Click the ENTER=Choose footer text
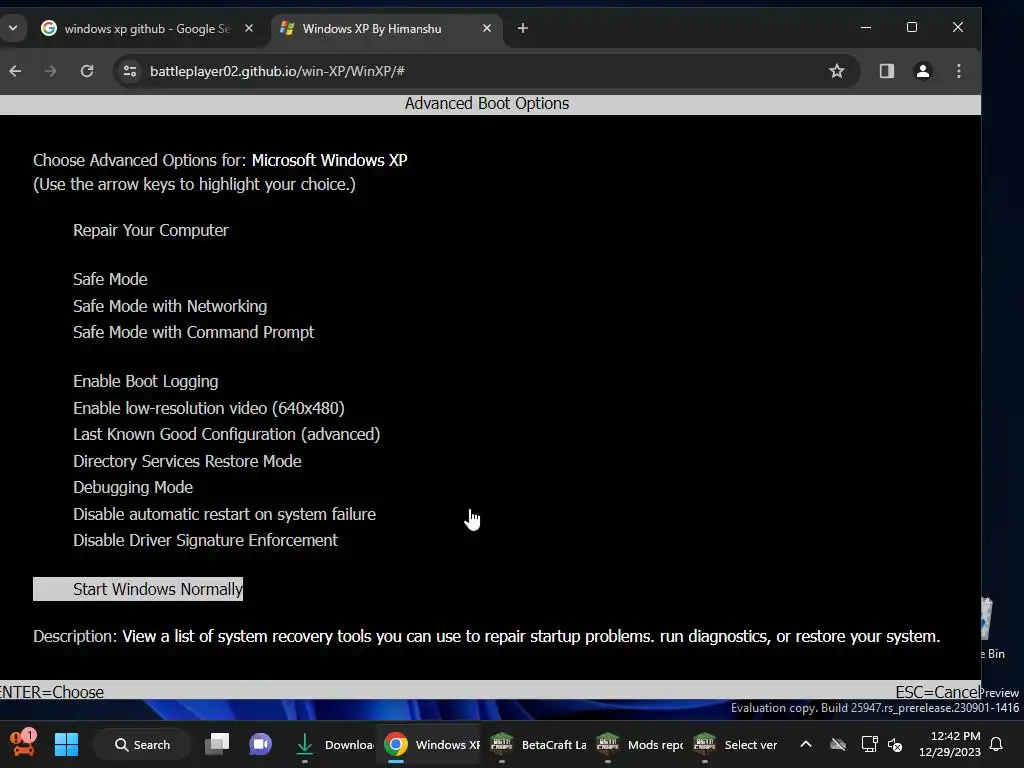The width and height of the screenshot is (1024, 768). pos(52,692)
